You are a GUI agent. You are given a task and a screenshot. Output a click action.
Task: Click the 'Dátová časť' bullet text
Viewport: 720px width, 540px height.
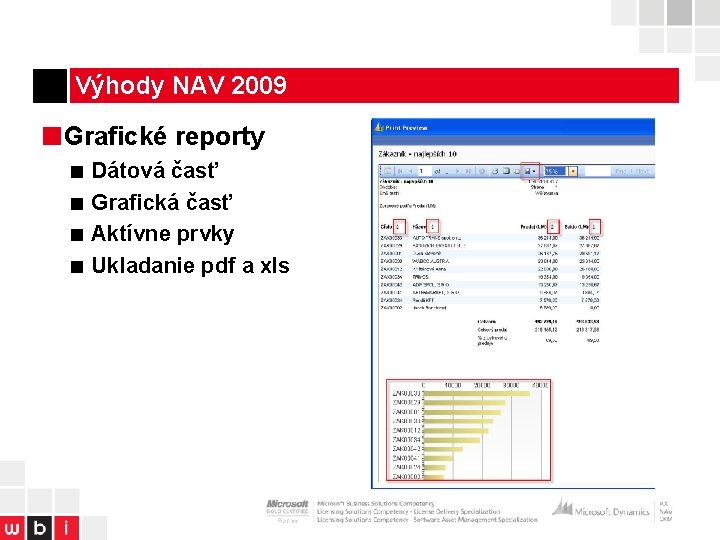[155, 170]
